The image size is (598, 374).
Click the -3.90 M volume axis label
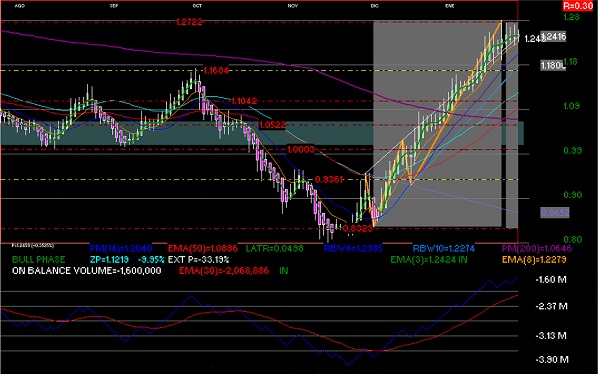[x=552, y=360]
